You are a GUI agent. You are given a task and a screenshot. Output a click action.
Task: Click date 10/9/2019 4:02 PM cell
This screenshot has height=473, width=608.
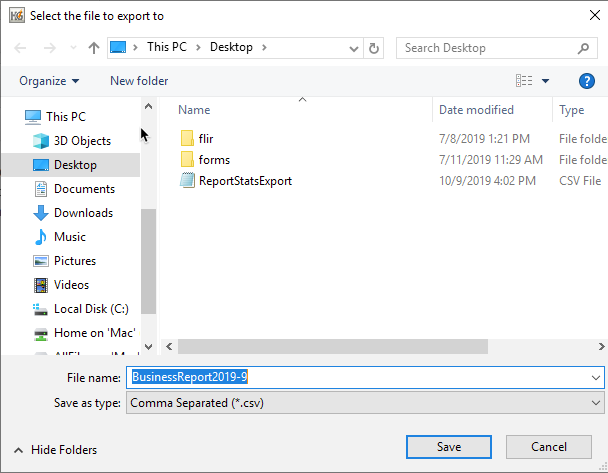(487, 181)
